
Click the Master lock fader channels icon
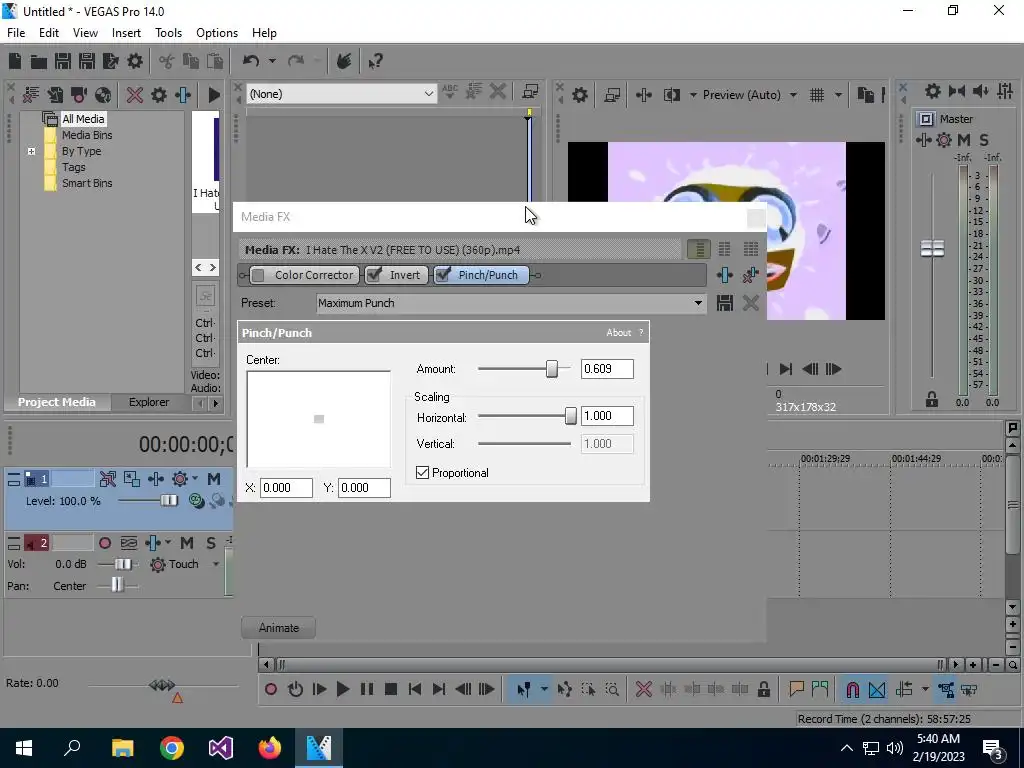[x=932, y=400]
